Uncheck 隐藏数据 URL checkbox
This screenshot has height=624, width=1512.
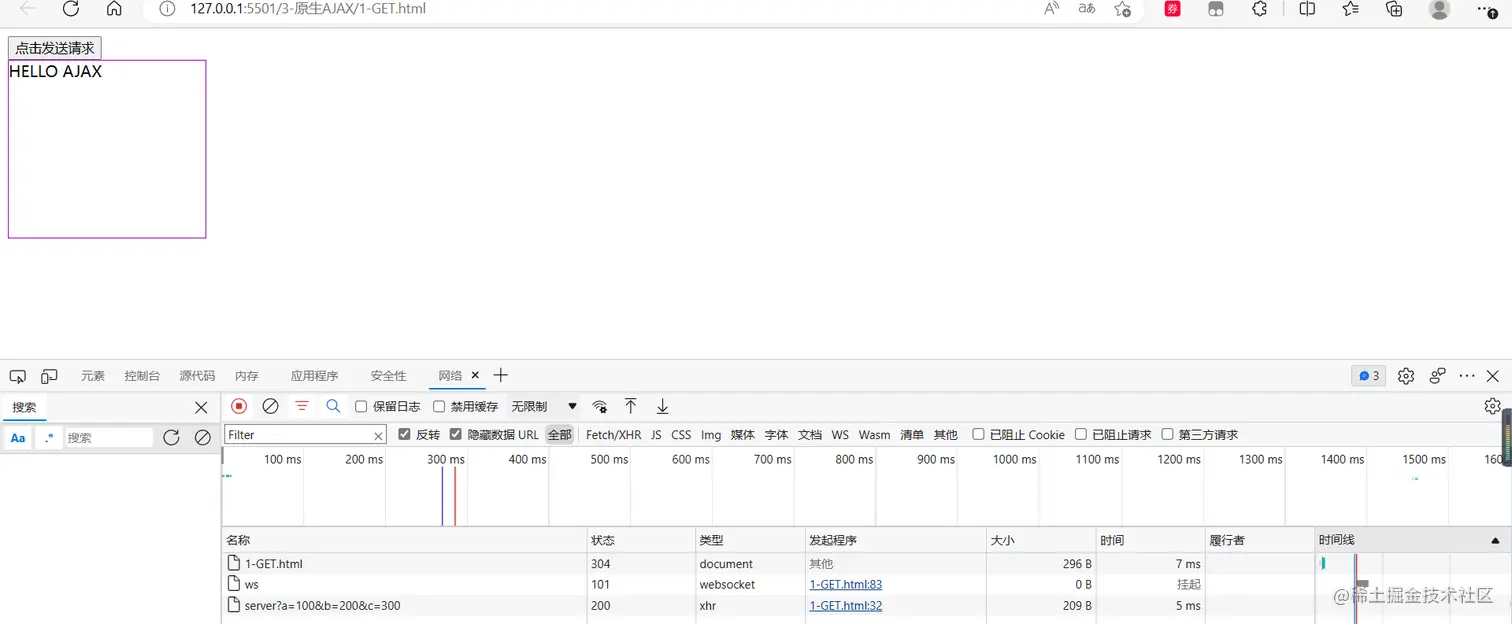click(456, 434)
